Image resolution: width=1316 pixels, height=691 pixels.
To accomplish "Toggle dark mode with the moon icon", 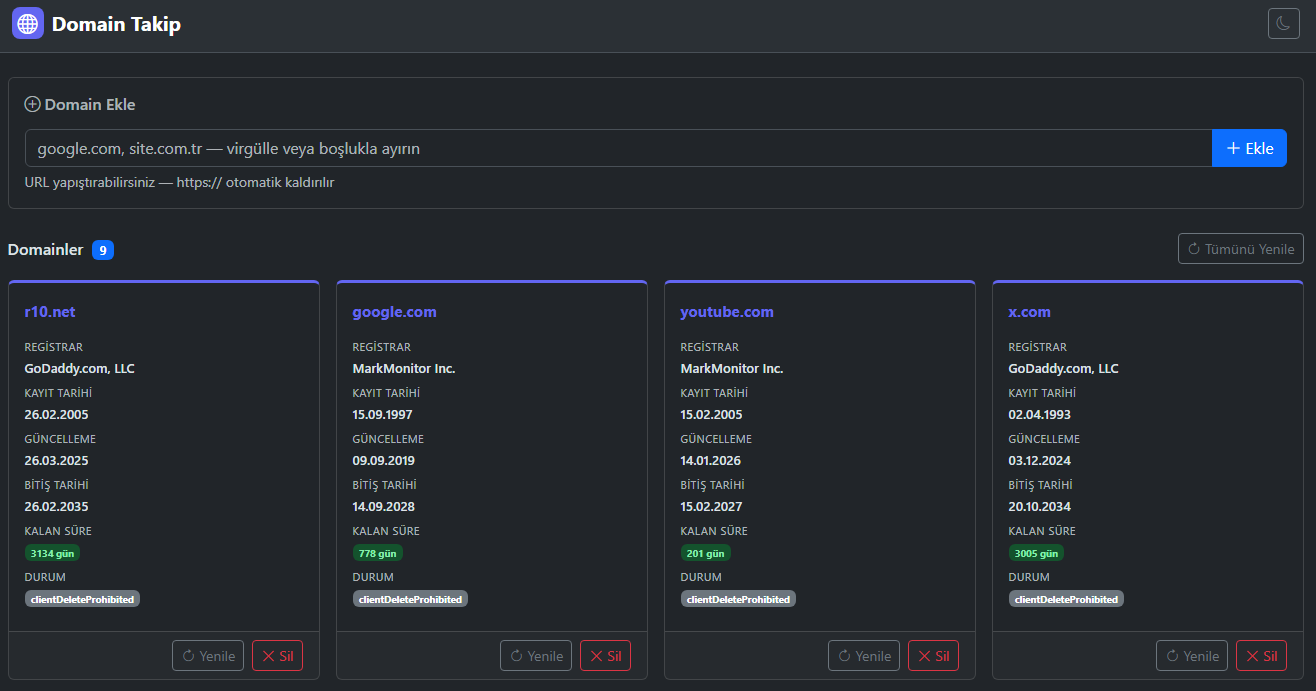I will tap(1284, 23).
